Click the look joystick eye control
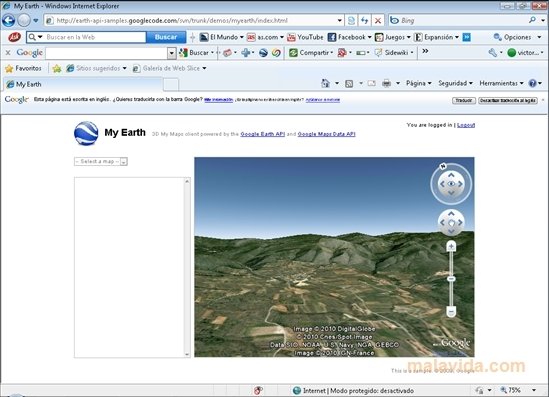549x397 pixels. pos(451,184)
